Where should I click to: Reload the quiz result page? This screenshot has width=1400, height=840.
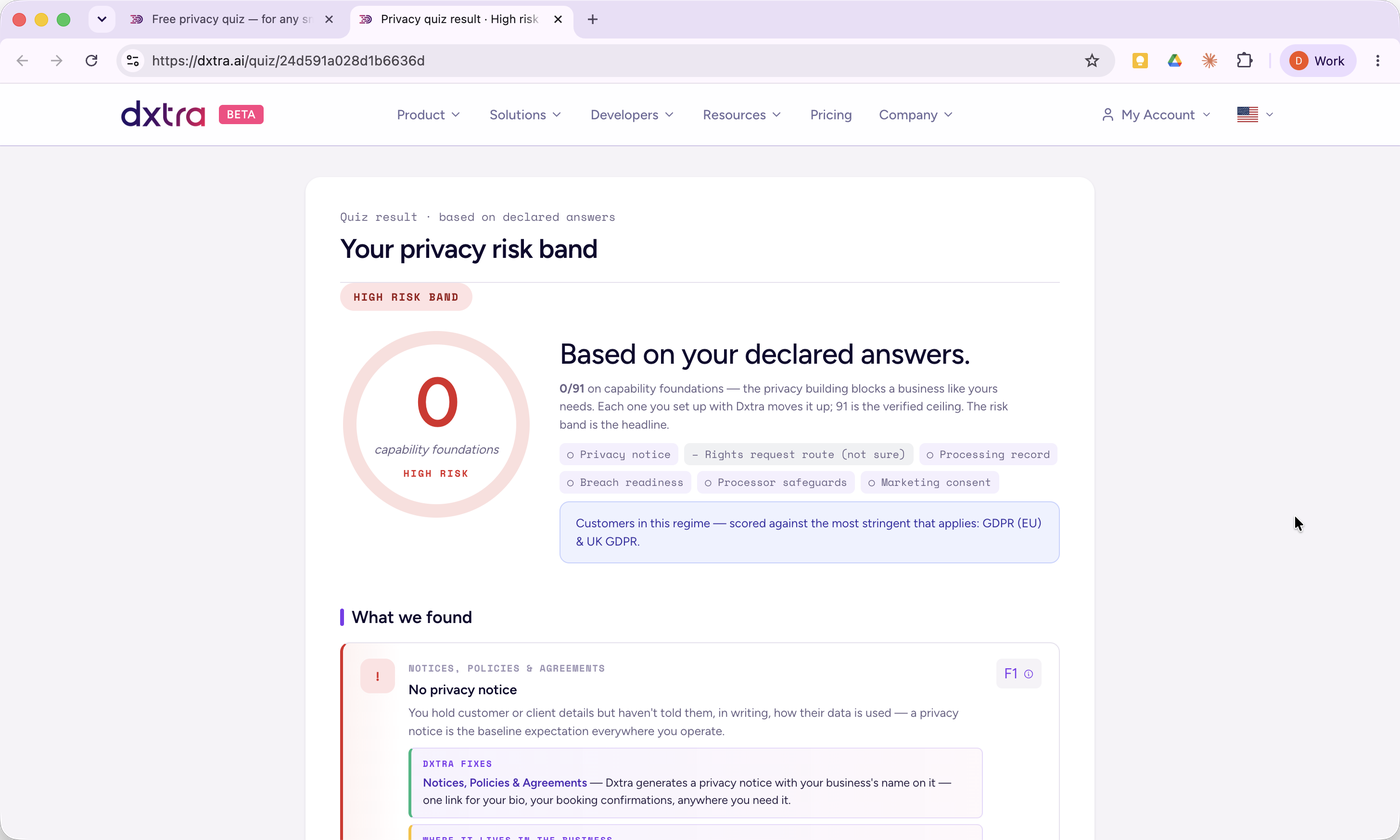pyautogui.click(x=91, y=61)
